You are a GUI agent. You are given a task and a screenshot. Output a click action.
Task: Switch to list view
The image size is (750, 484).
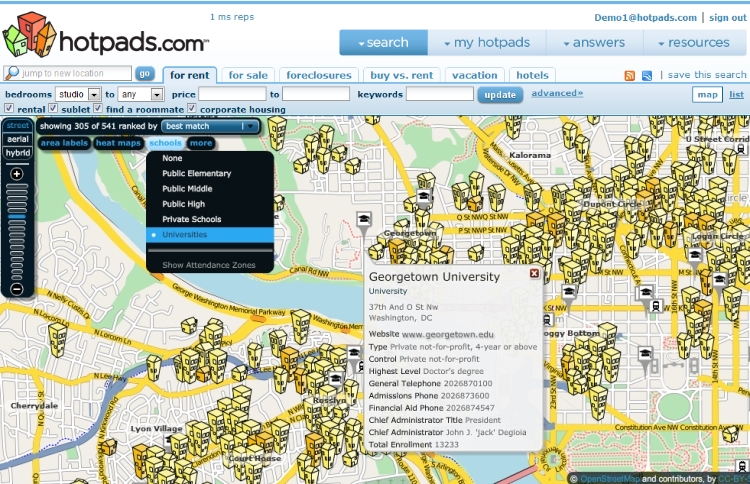tap(736, 95)
